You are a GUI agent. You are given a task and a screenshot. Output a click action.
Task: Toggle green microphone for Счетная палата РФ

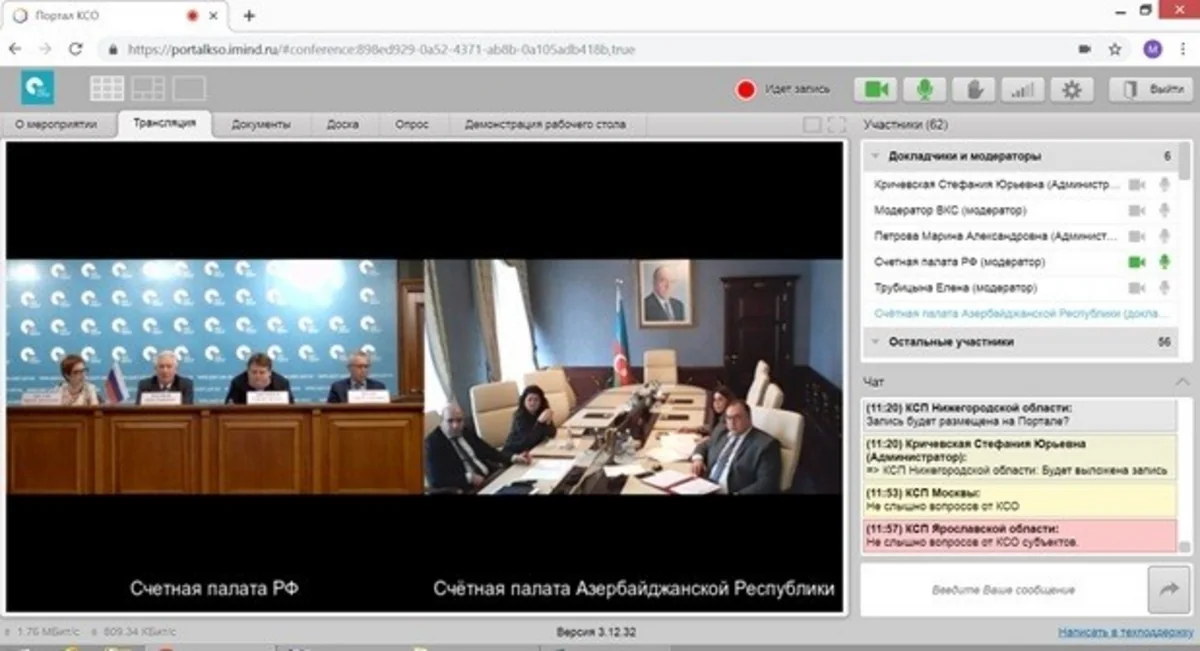pos(1164,262)
